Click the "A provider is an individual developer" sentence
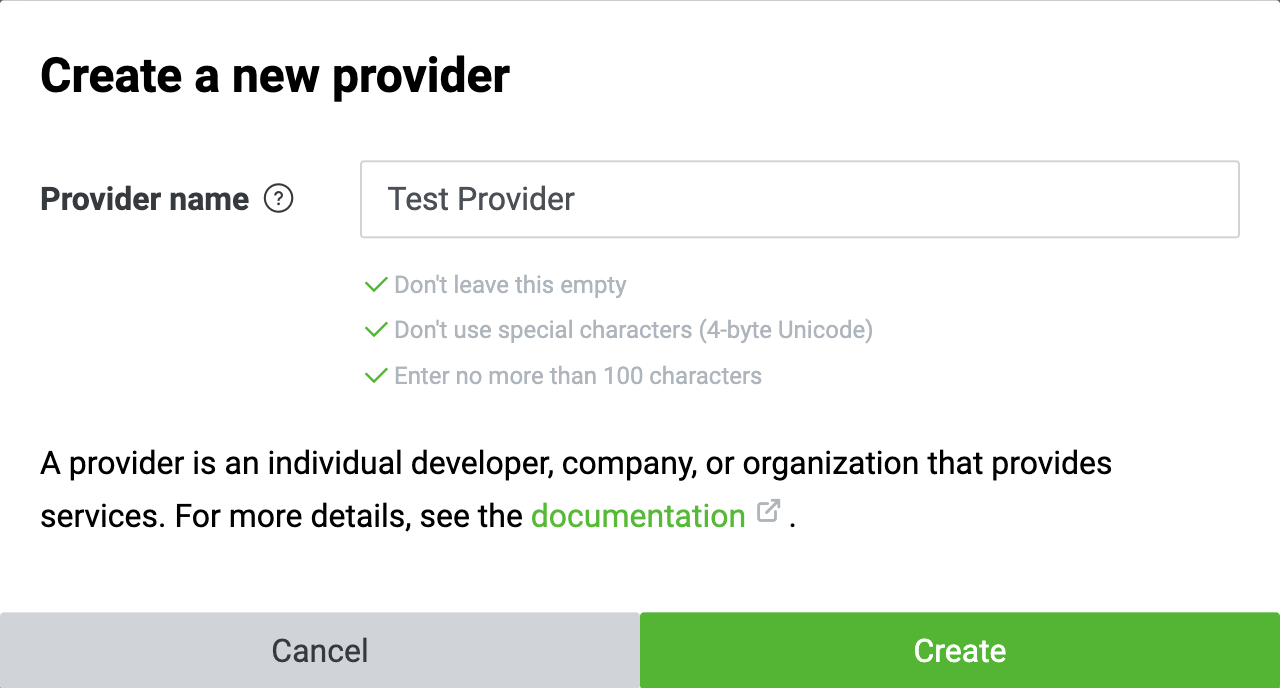The width and height of the screenshot is (1280, 688). tap(300, 464)
